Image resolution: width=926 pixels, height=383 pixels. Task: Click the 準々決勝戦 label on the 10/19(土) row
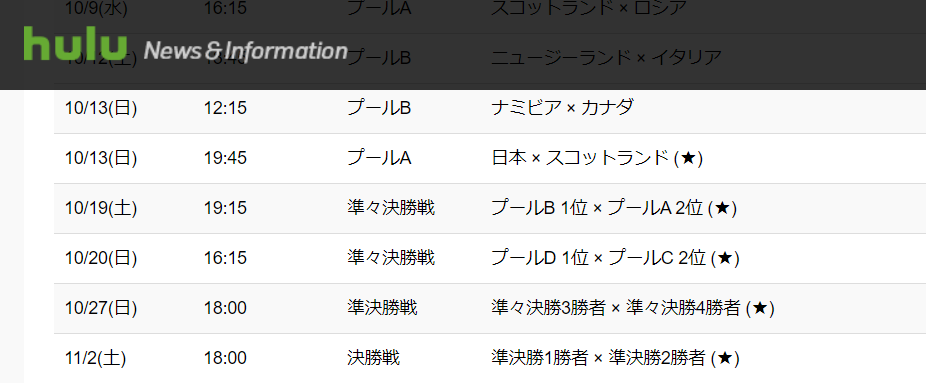point(391,208)
